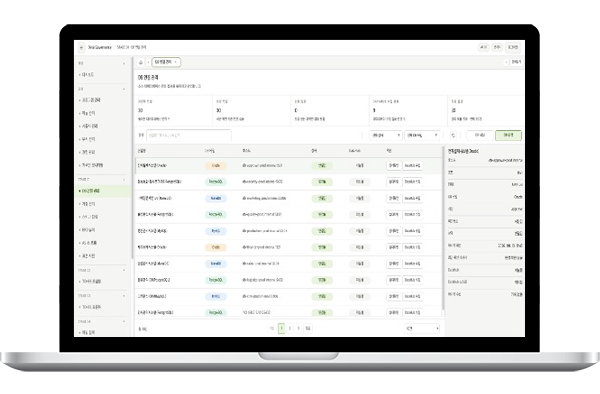Select the highlighted green item in the sidebar
Viewport: 600px width, 394px height.
click(x=103, y=191)
